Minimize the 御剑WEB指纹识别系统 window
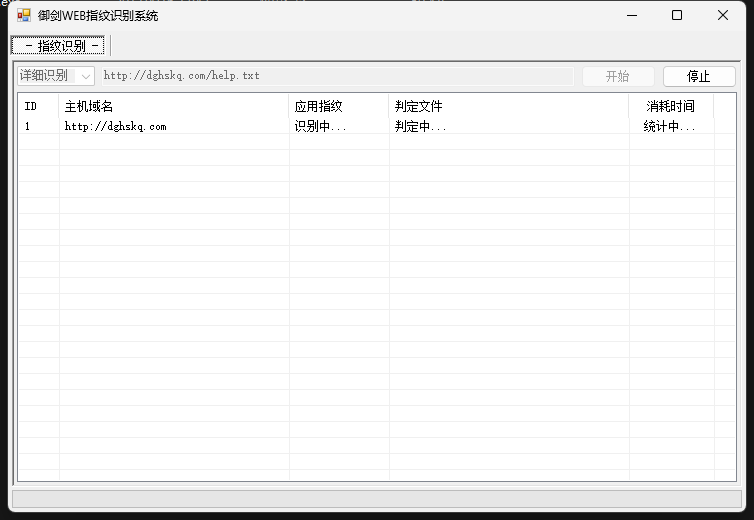This screenshot has width=754, height=520. click(x=631, y=15)
